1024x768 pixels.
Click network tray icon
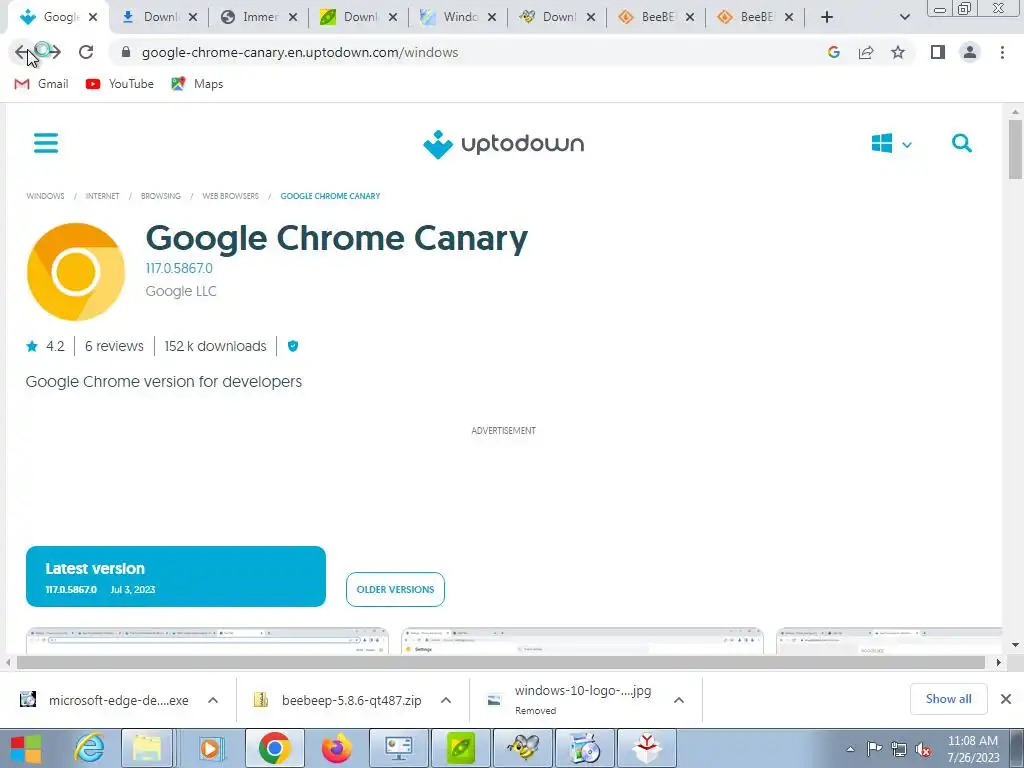point(899,749)
